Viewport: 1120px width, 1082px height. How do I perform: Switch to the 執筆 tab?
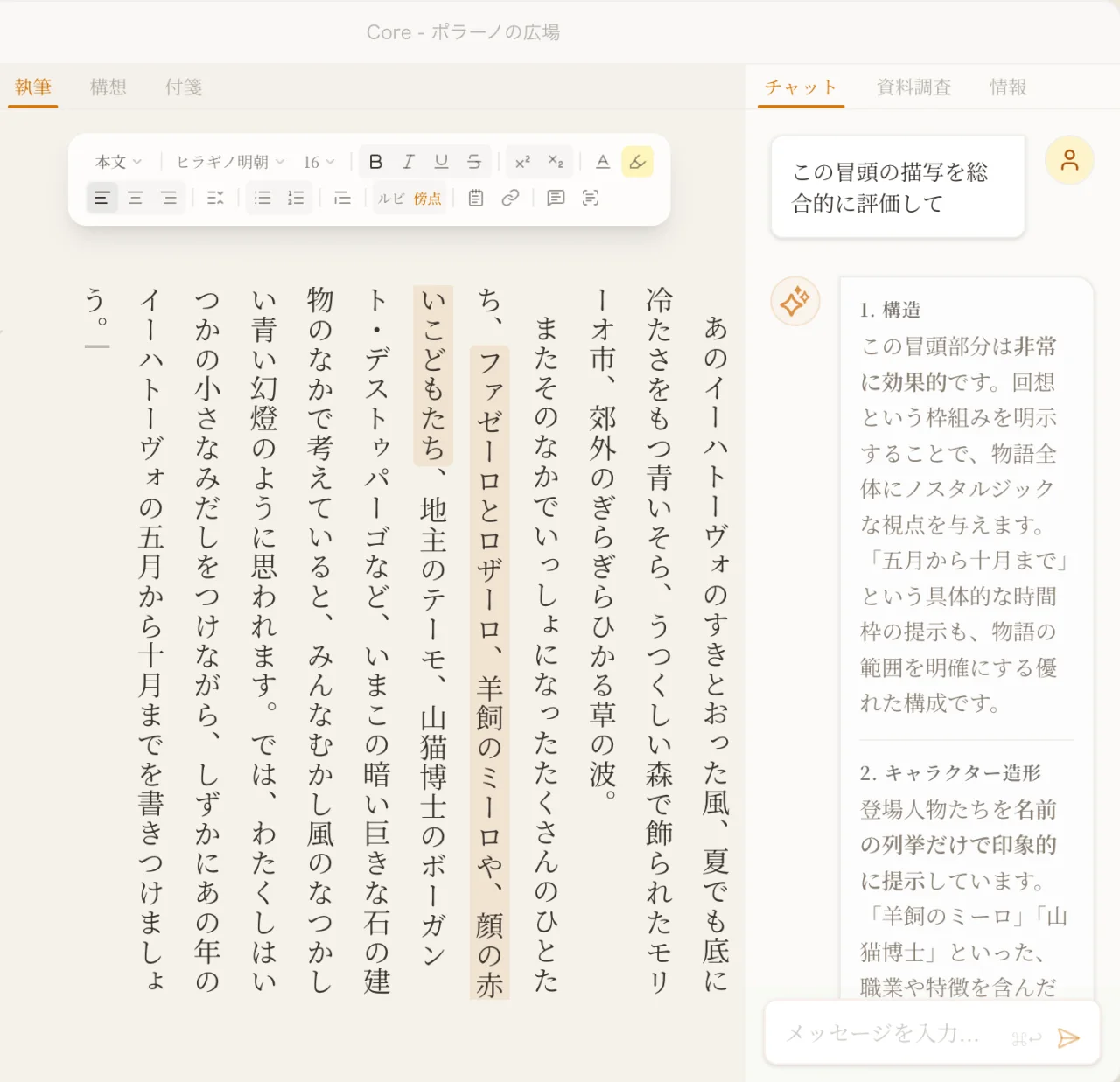[x=33, y=87]
